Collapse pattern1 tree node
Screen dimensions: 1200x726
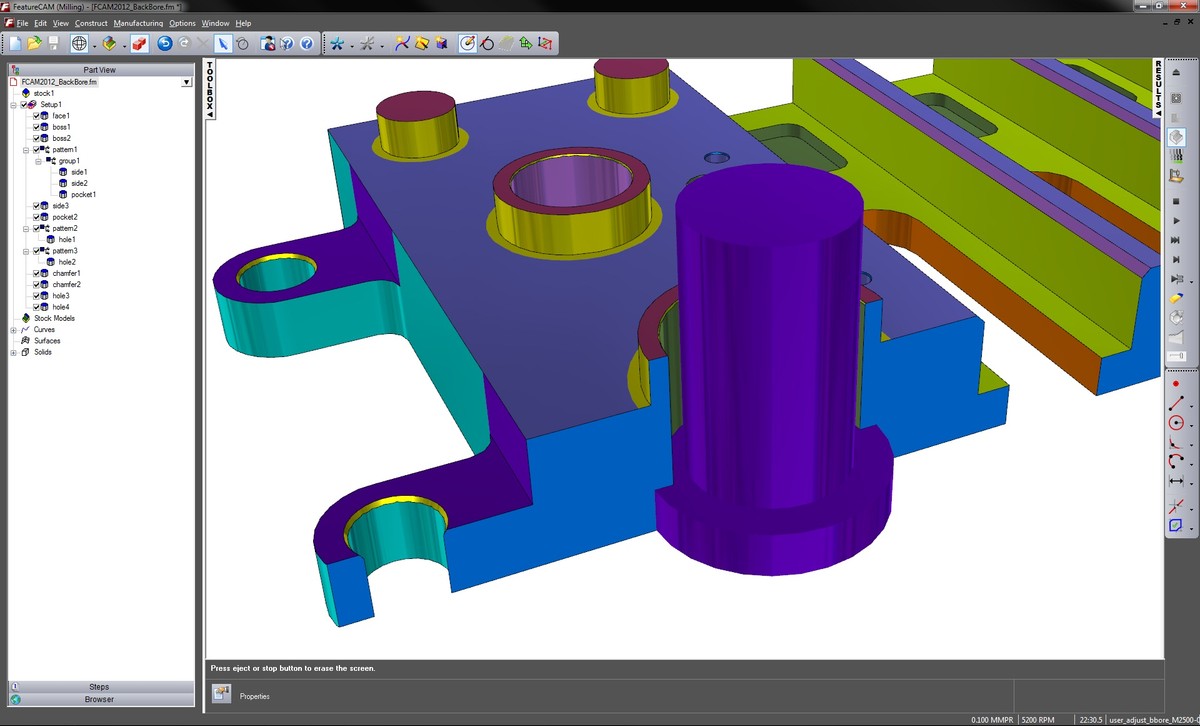[x=26, y=150]
